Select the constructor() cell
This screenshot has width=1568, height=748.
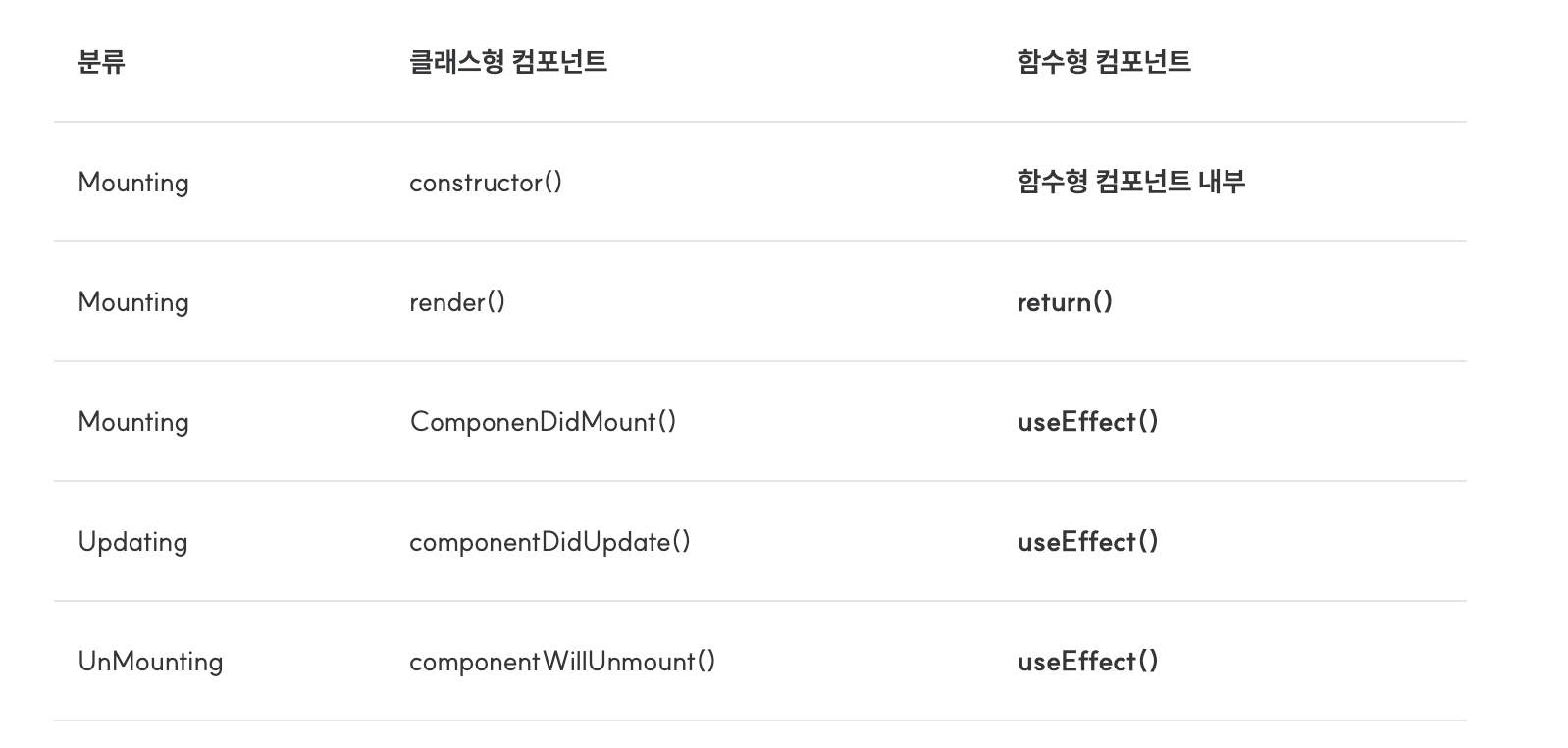click(486, 183)
